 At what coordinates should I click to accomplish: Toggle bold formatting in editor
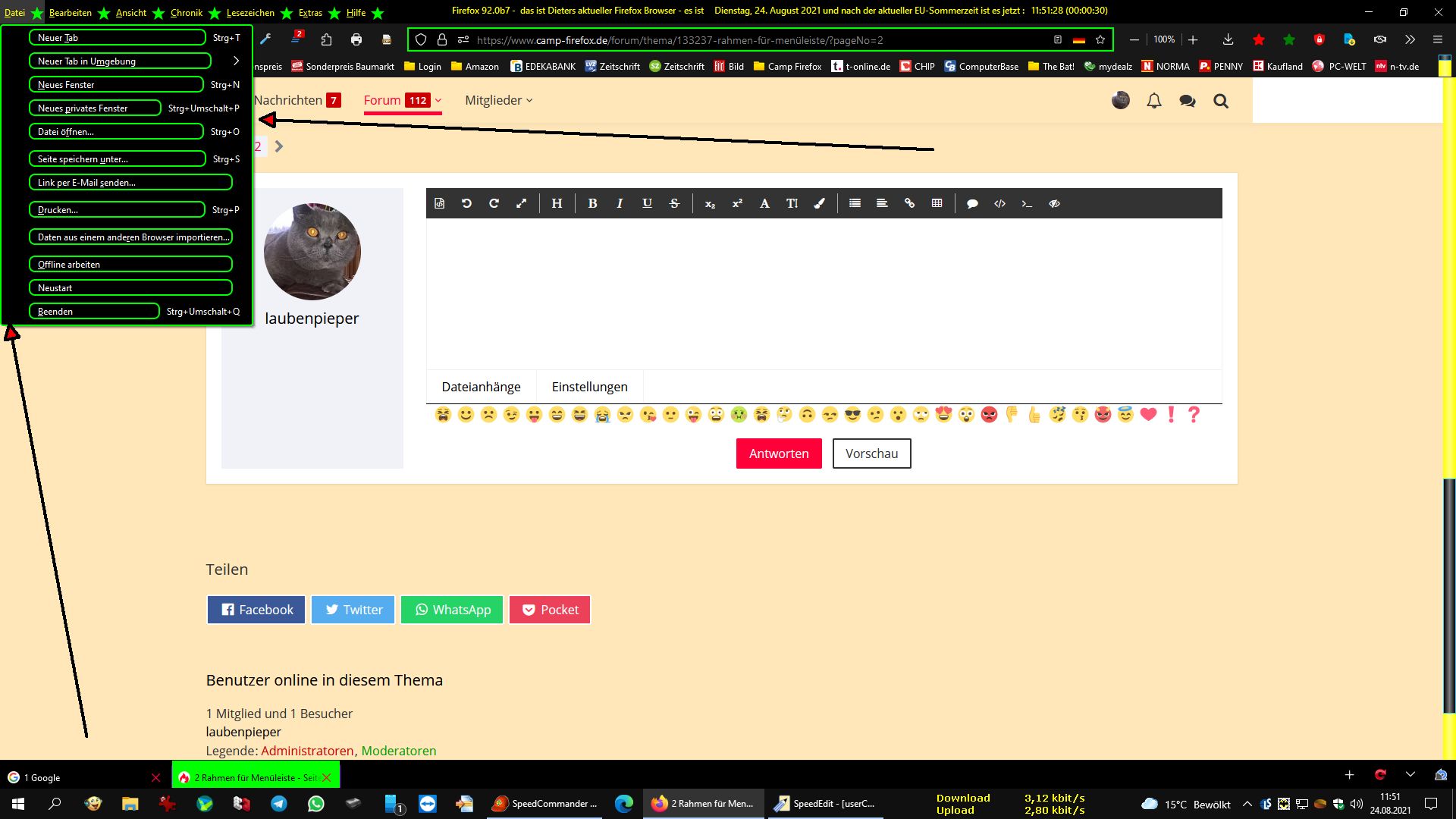pos(592,203)
